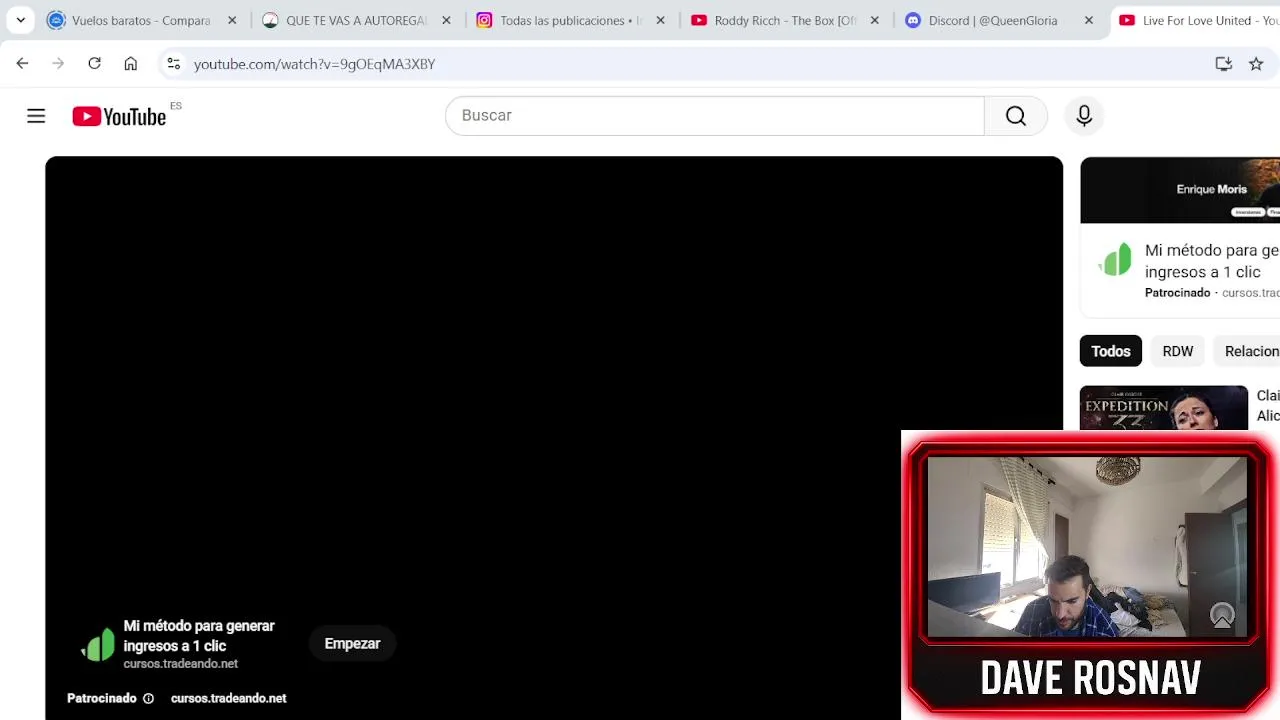Switch to QUE TE VAS A AUTOREGAL tab

coord(356,20)
